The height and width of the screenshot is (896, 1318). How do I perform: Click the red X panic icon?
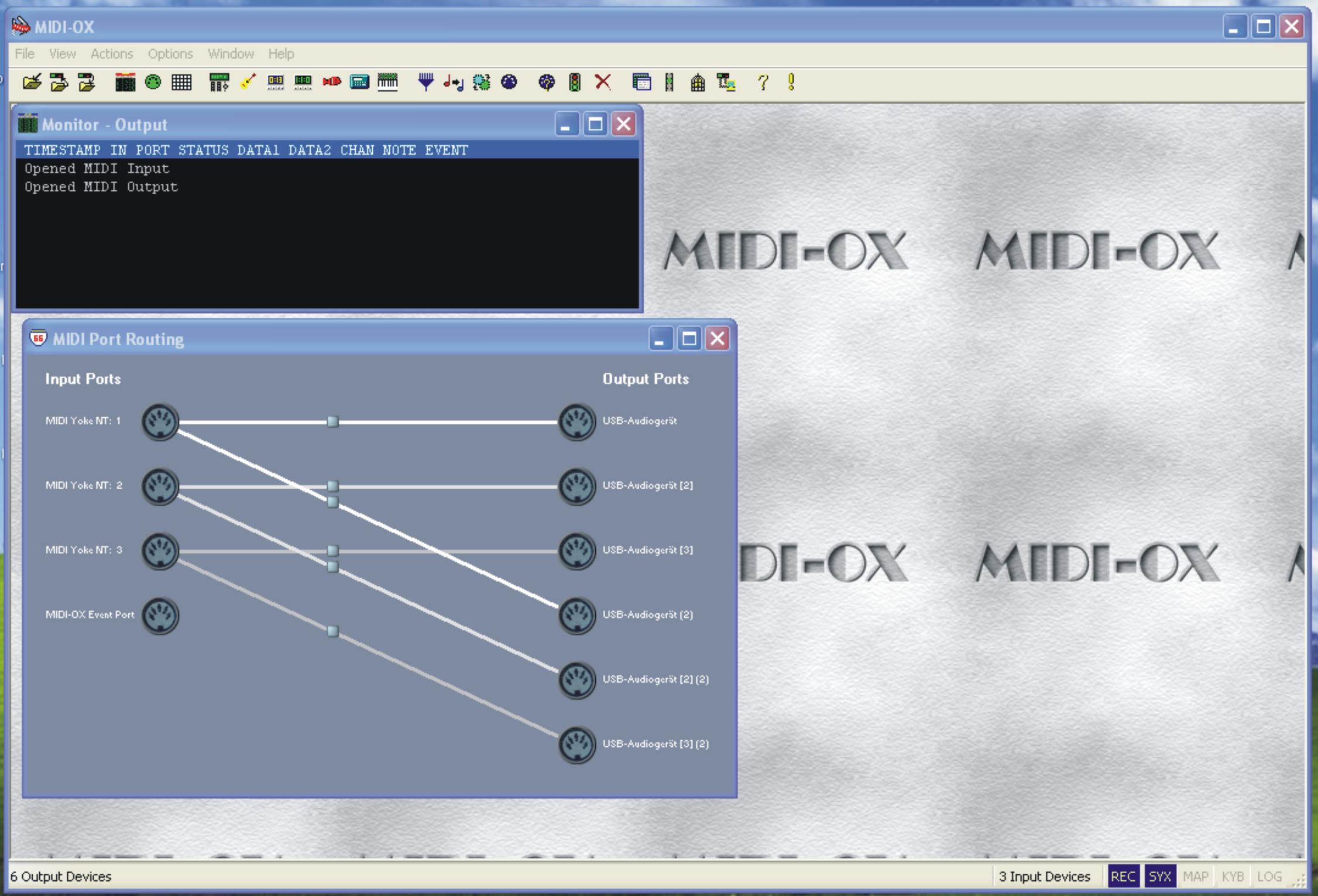click(603, 83)
